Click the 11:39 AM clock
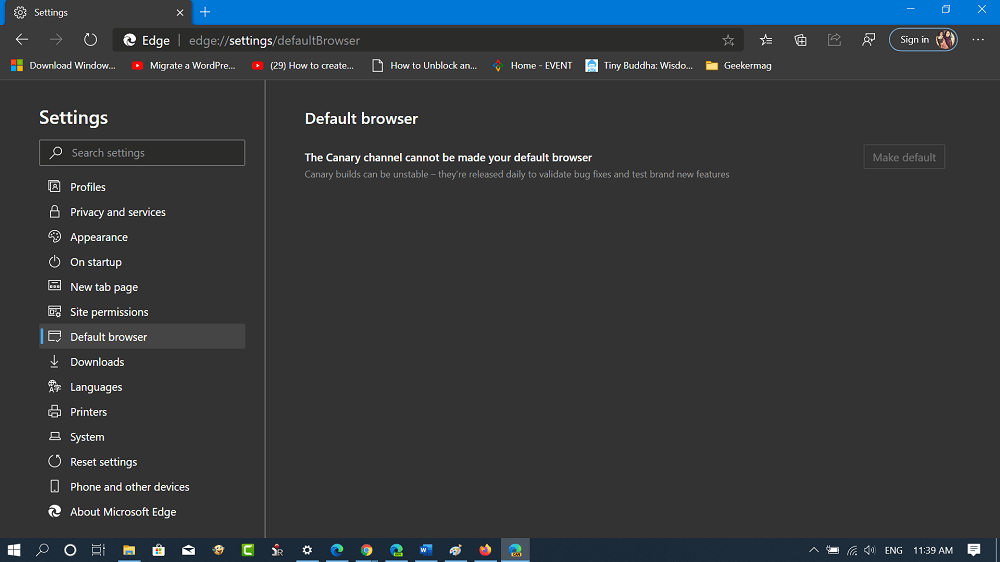Image resolution: width=1000 pixels, height=562 pixels. (x=933, y=550)
